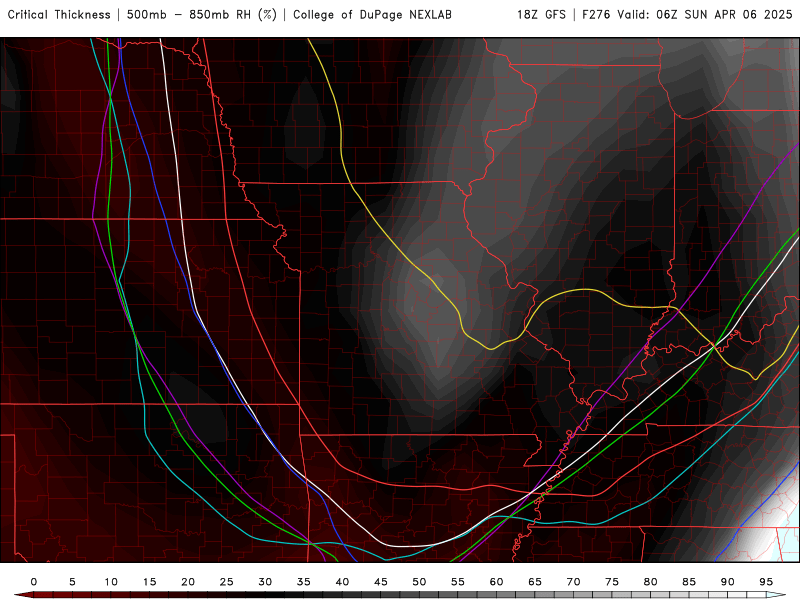The height and width of the screenshot is (600, 800).
Task: Click the '45' label on the color scale
Action: 381,582
